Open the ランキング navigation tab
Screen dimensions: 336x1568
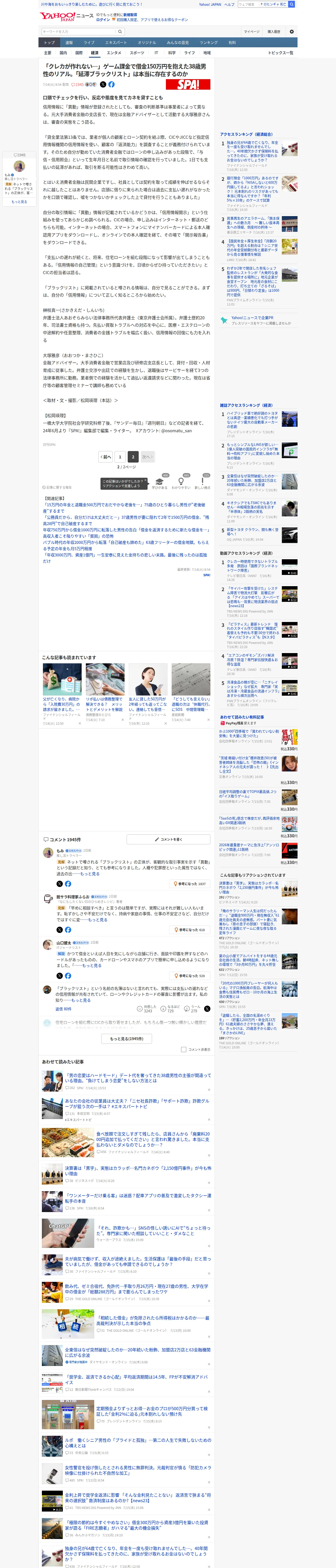[209, 43]
